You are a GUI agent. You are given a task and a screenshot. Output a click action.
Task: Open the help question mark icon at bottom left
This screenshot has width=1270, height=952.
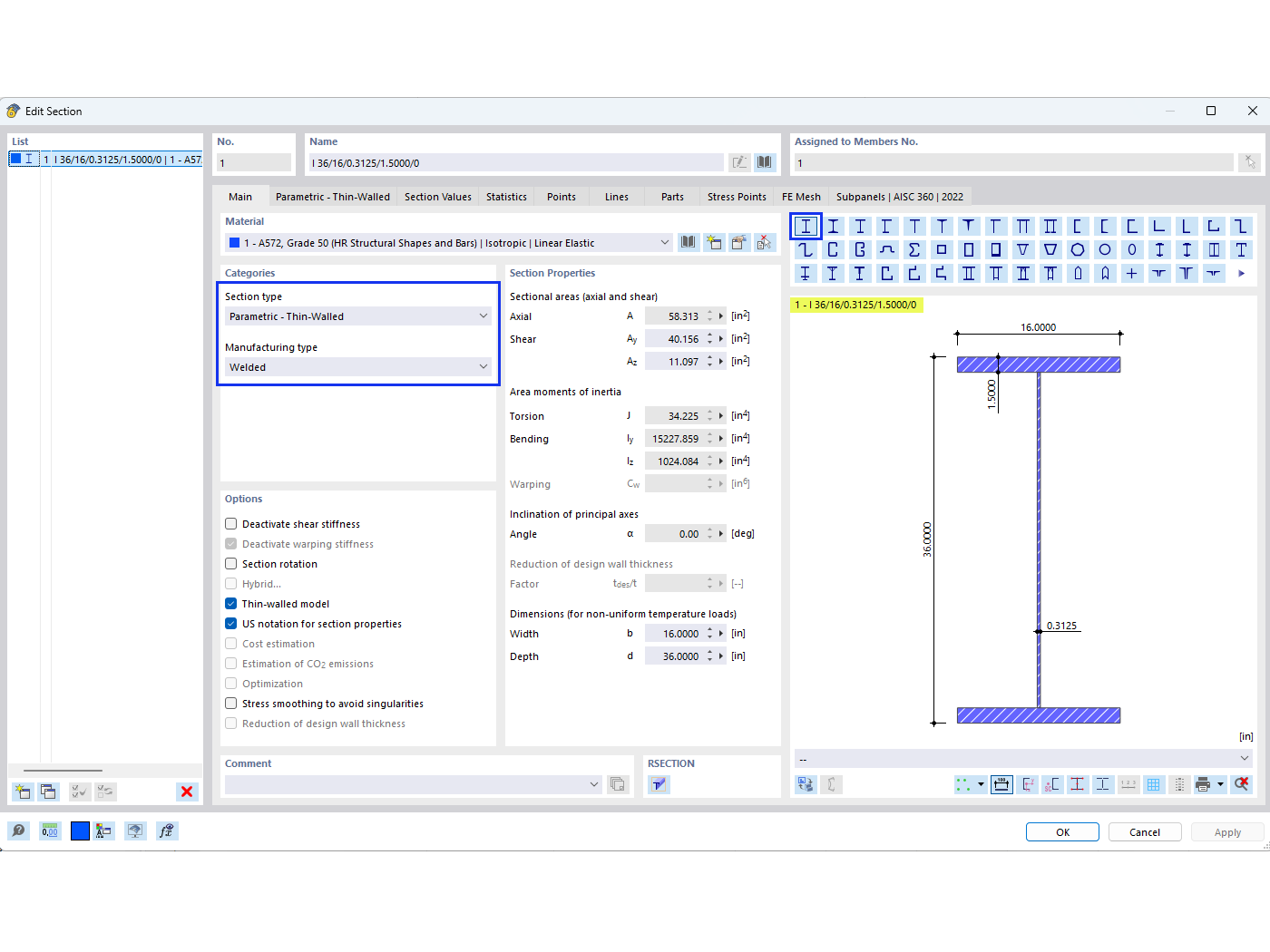click(x=18, y=831)
